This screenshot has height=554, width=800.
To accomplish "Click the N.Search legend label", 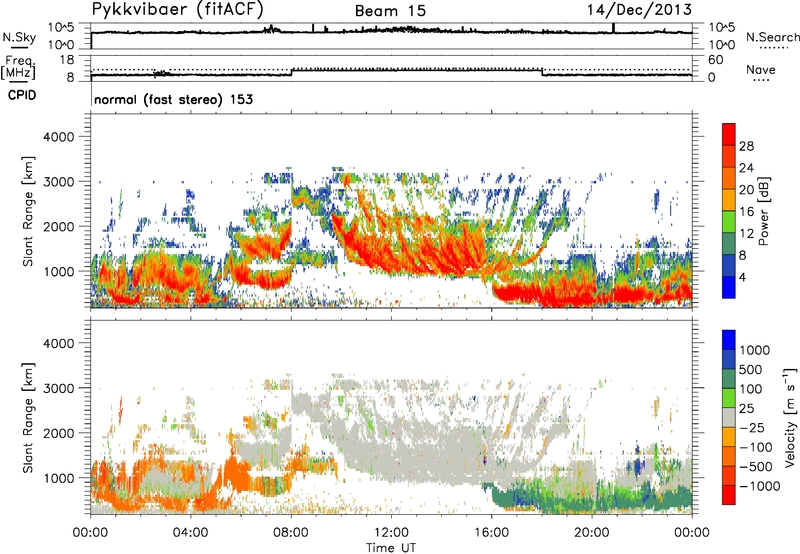I will pyautogui.click(x=772, y=37).
